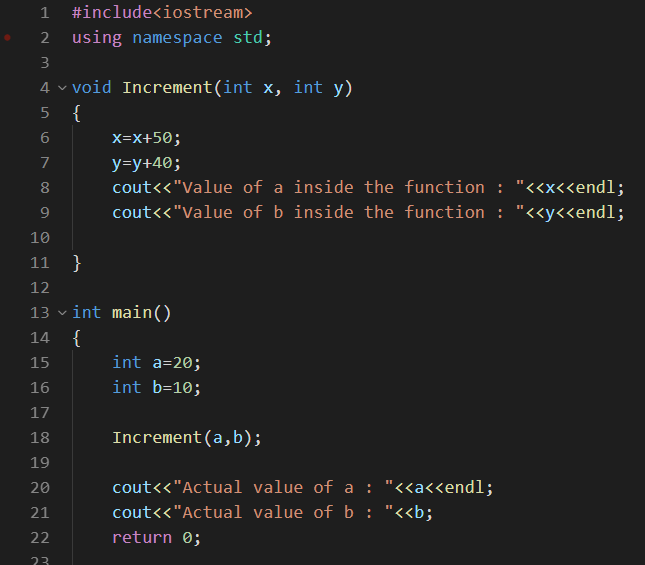
Task: Place cursor on the Increment(a,b) call
Action: coord(187,438)
